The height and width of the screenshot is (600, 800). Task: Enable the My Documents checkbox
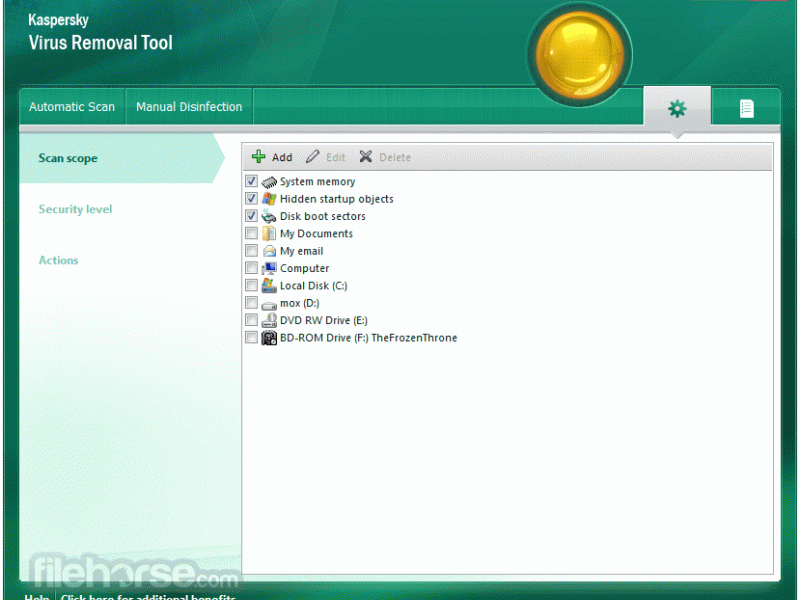pyautogui.click(x=251, y=233)
